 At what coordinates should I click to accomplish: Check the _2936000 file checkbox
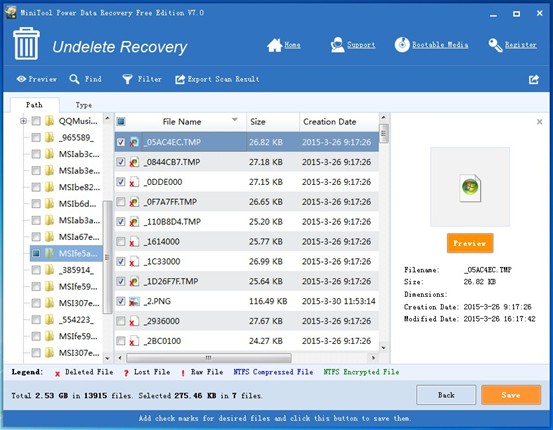[121, 321]
